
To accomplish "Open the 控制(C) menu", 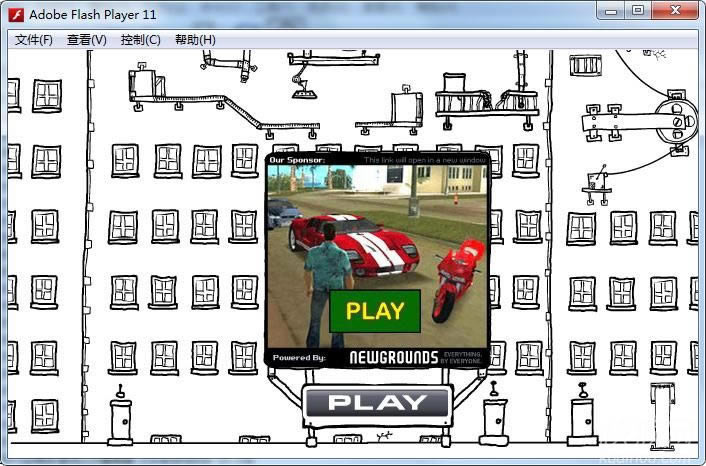I will (x=140, y=40).
